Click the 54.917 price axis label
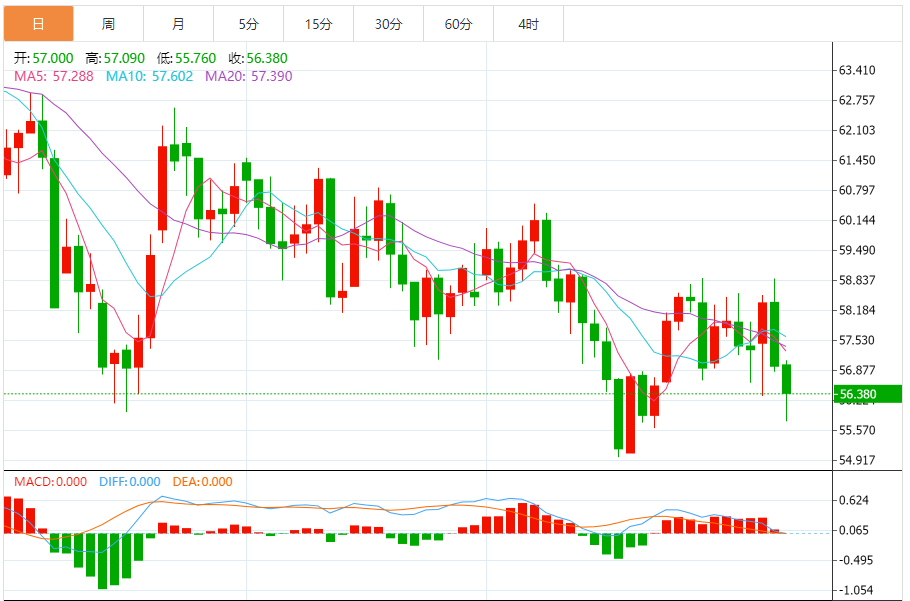Image resolution: width=910 pixels, height=601 pixels. (x=857, y=460)
